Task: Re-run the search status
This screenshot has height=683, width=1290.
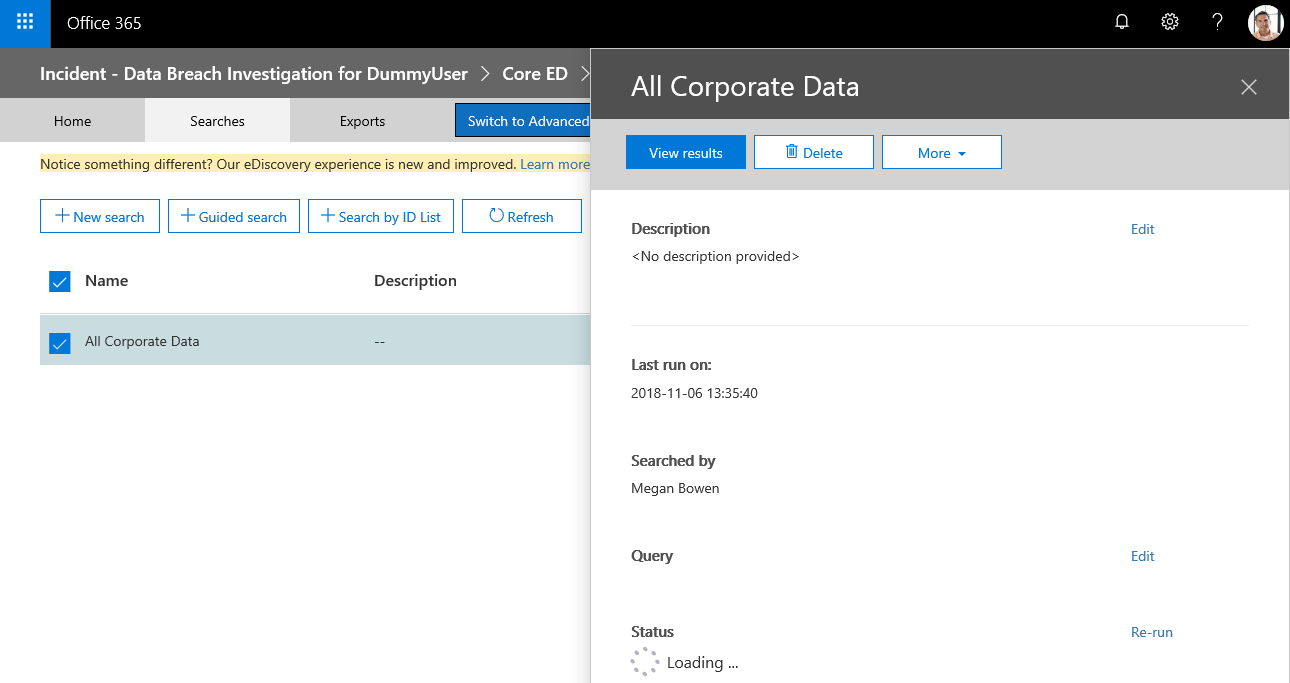Action: [1152, 632]
